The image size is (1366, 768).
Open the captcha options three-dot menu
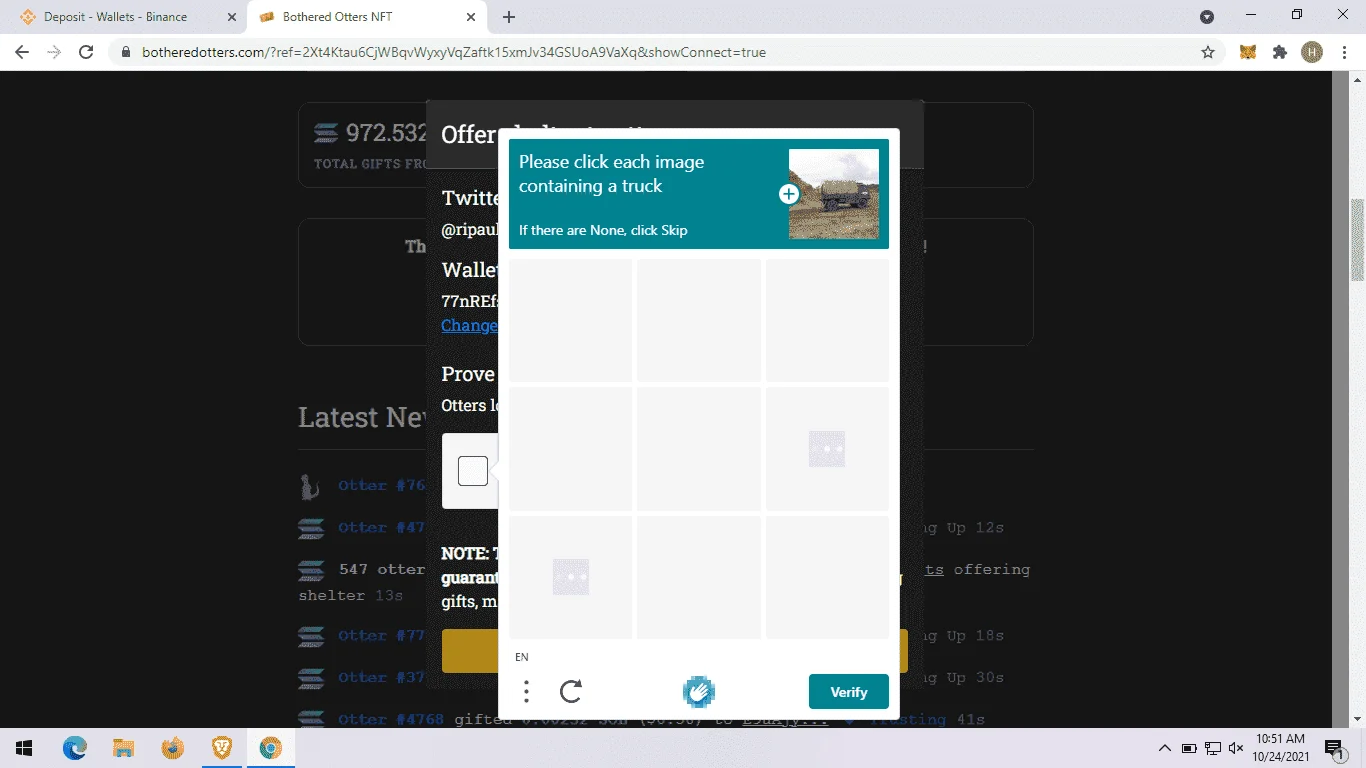(526, 691)
